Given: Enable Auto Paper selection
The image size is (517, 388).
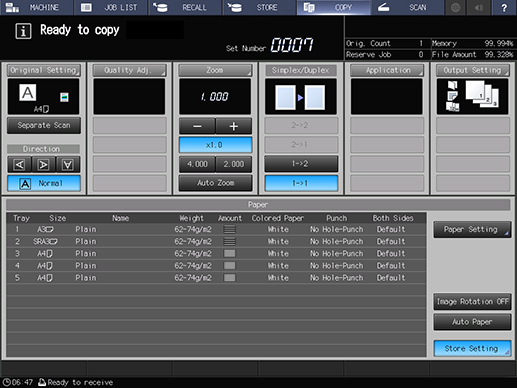Looking at the screenshot, I should [x=472, y=322].
